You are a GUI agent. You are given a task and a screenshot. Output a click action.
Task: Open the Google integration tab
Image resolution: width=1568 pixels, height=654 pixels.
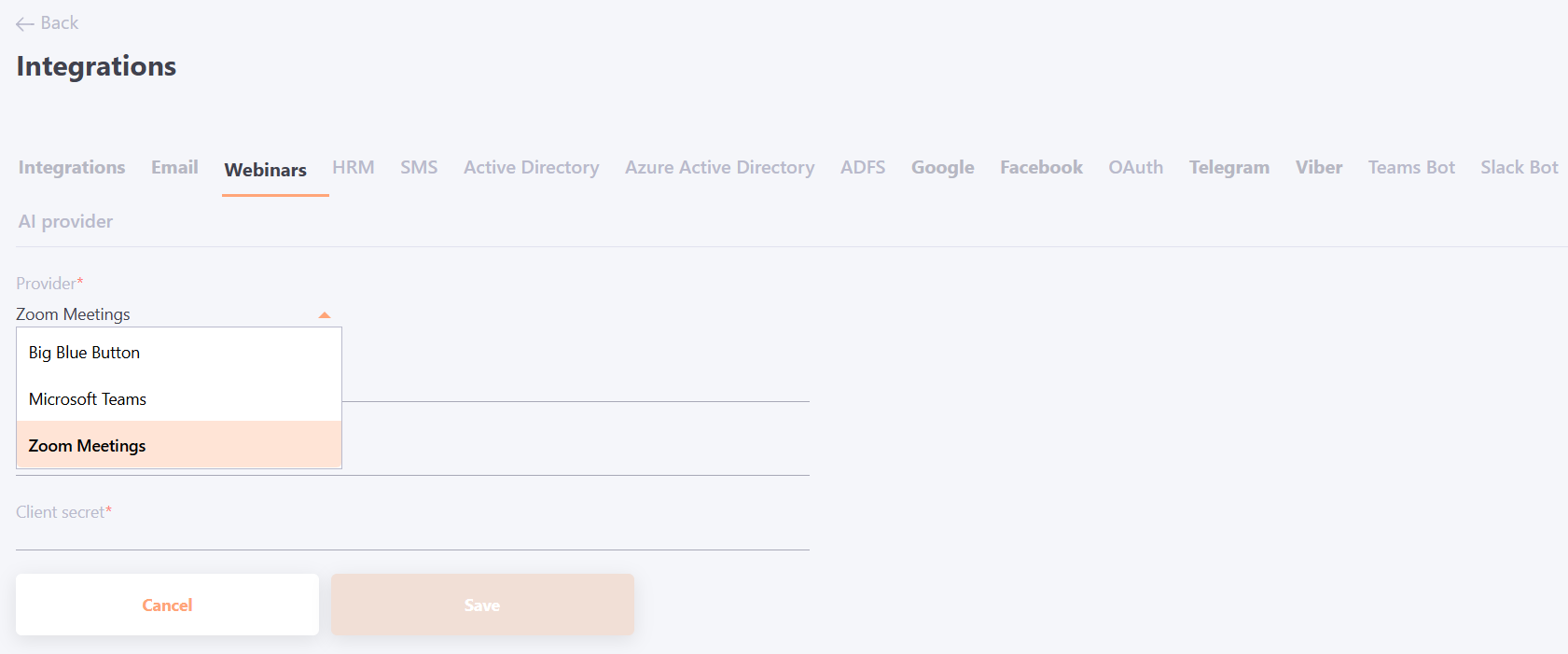click(x=942, y=168)
